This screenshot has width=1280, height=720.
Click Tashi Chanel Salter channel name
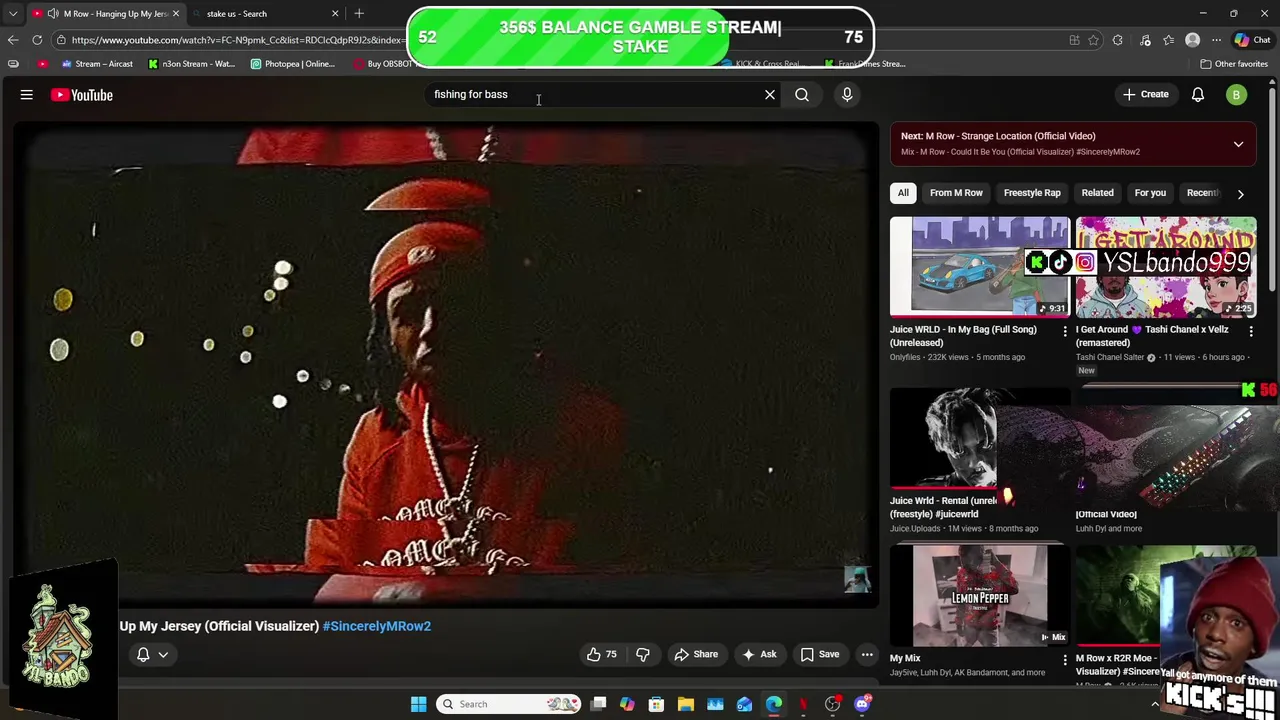click(x=1110, y=357)
